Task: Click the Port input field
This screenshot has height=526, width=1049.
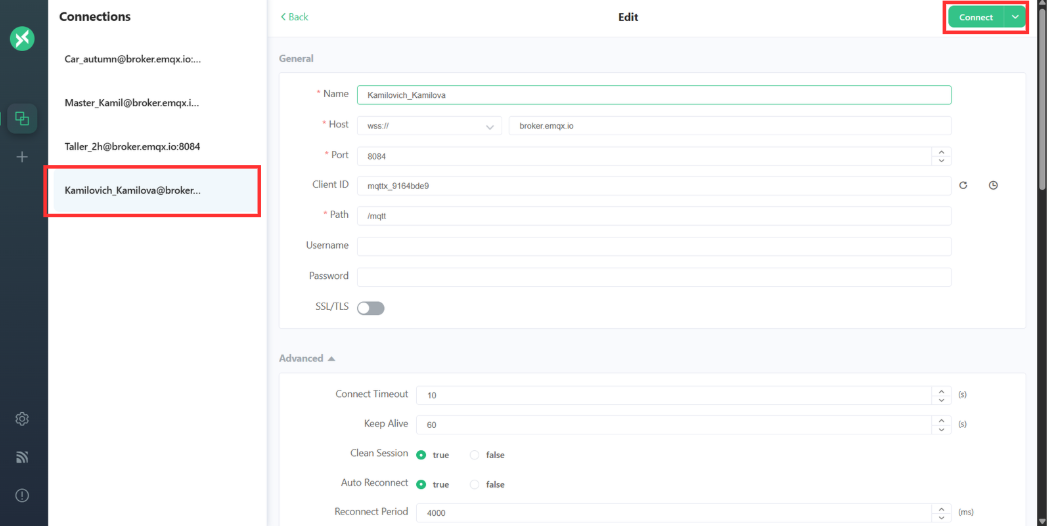Action: coord(644,156)
